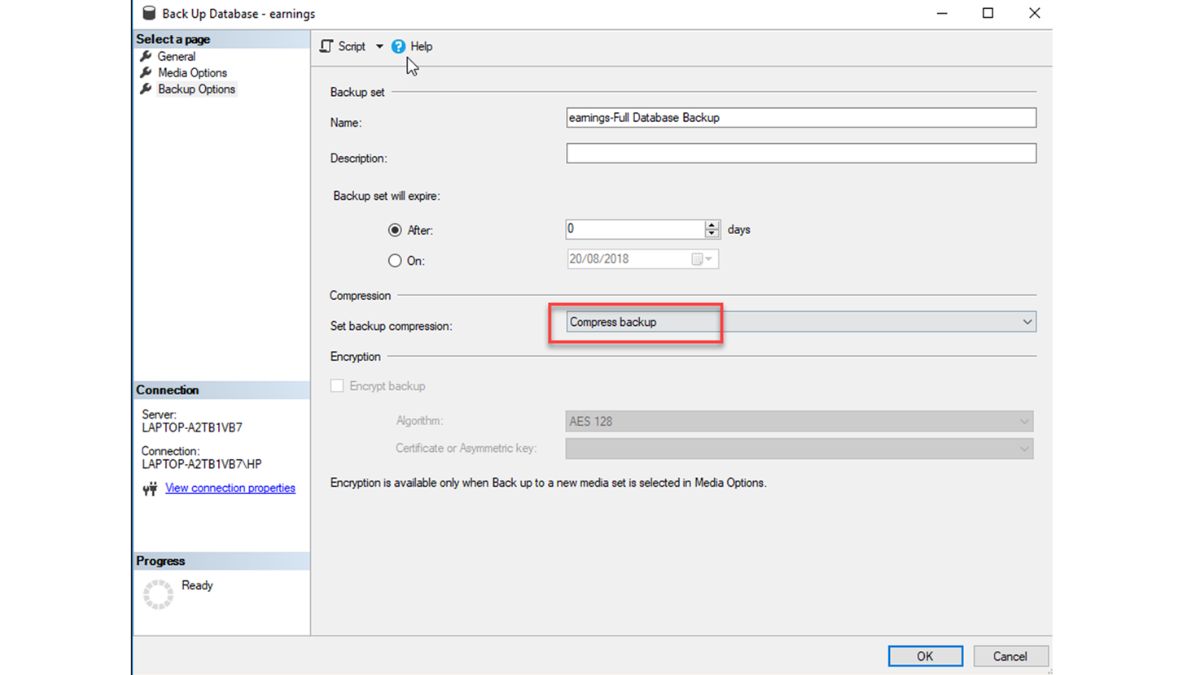Click inside the Description input field

pos(800,152)
